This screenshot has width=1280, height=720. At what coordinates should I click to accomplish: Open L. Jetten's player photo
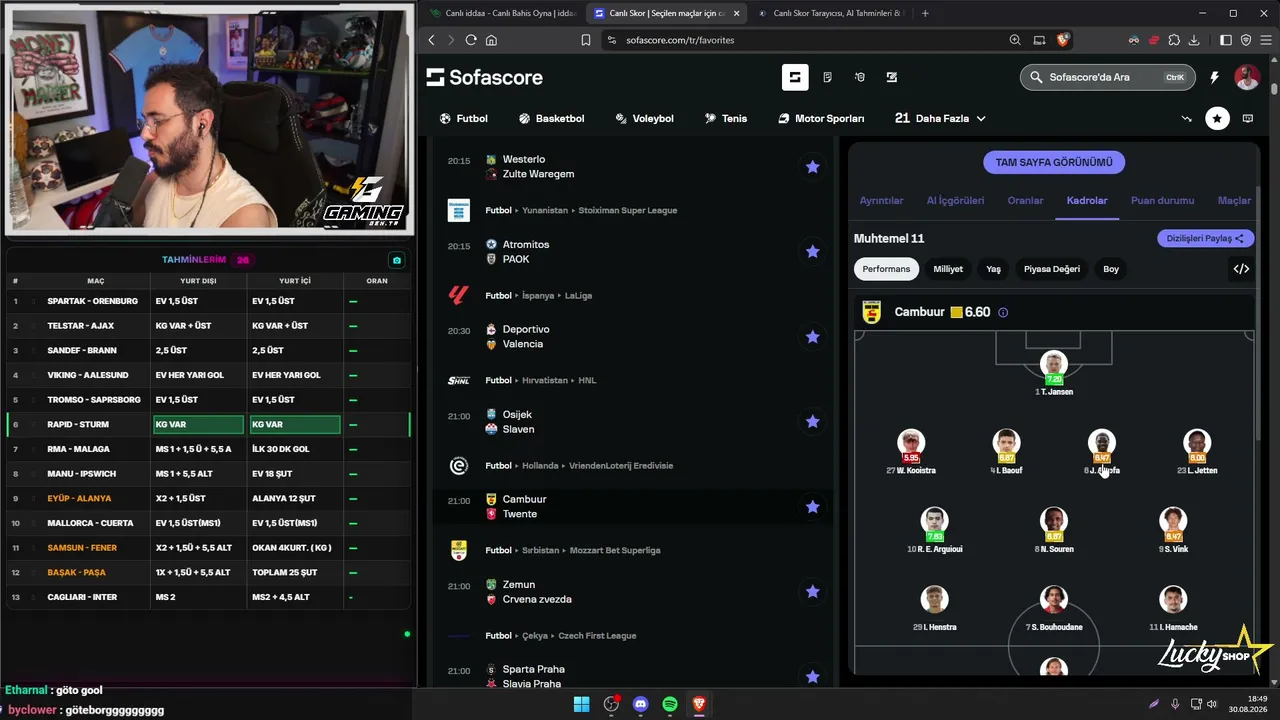pyautogui.click(x=1197, y=442)
